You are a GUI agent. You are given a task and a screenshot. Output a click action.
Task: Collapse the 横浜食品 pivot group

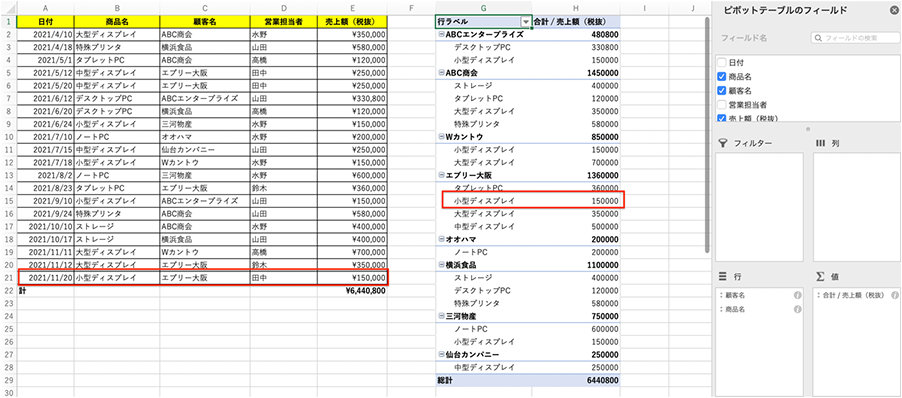[441, 265]
